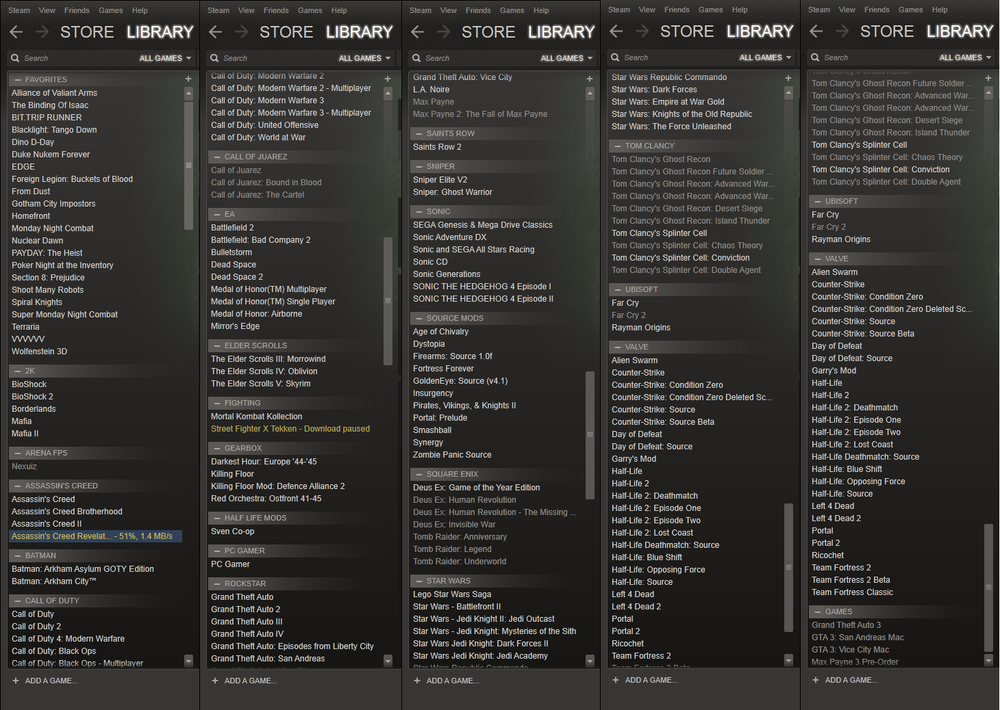Viewport: 1000px width, 710px height.
Task: Click forward arrow in the FAVORITES window
Action: point(42,32)
